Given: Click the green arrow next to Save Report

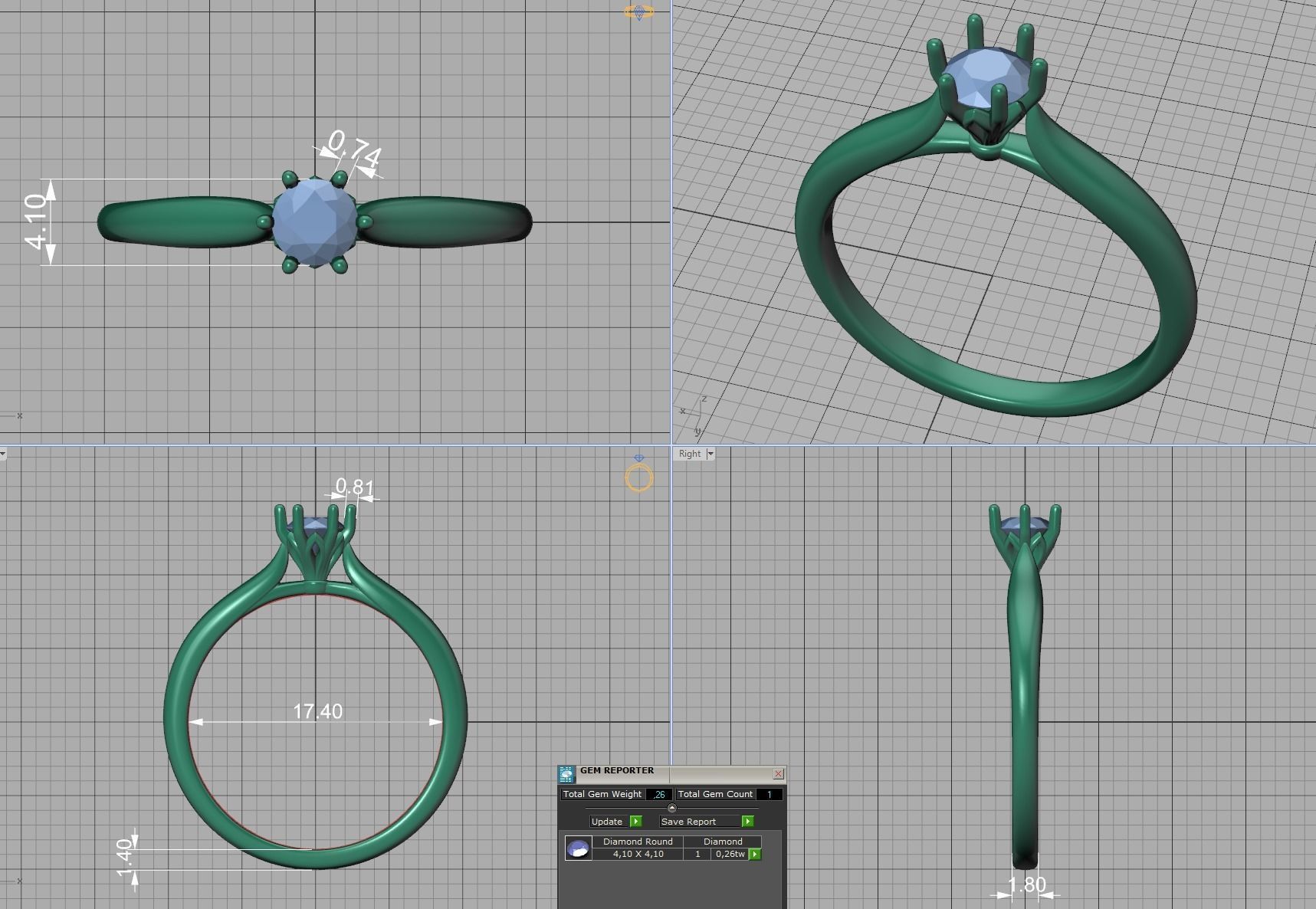Looking at the screenshot, I should tap(747, 822).
